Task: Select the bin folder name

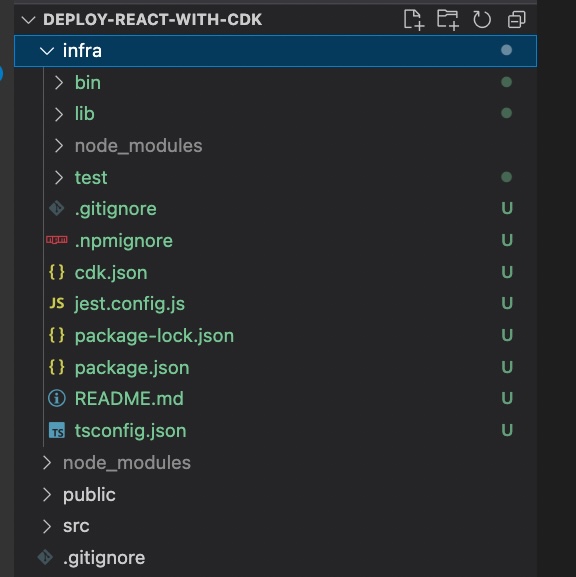Action: click(x=88, y=82)
